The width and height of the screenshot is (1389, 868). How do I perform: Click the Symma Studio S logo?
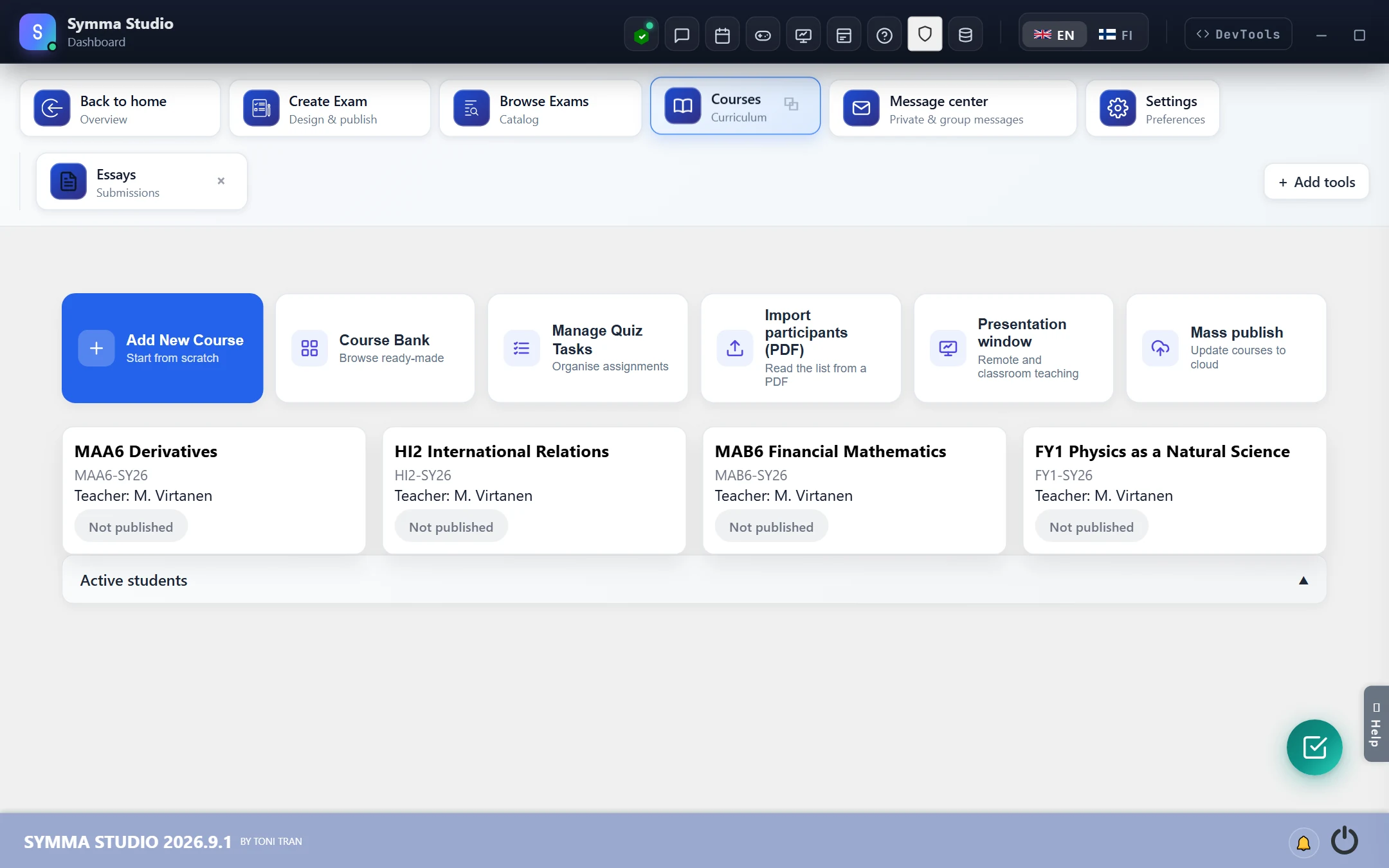click(37, 32)
